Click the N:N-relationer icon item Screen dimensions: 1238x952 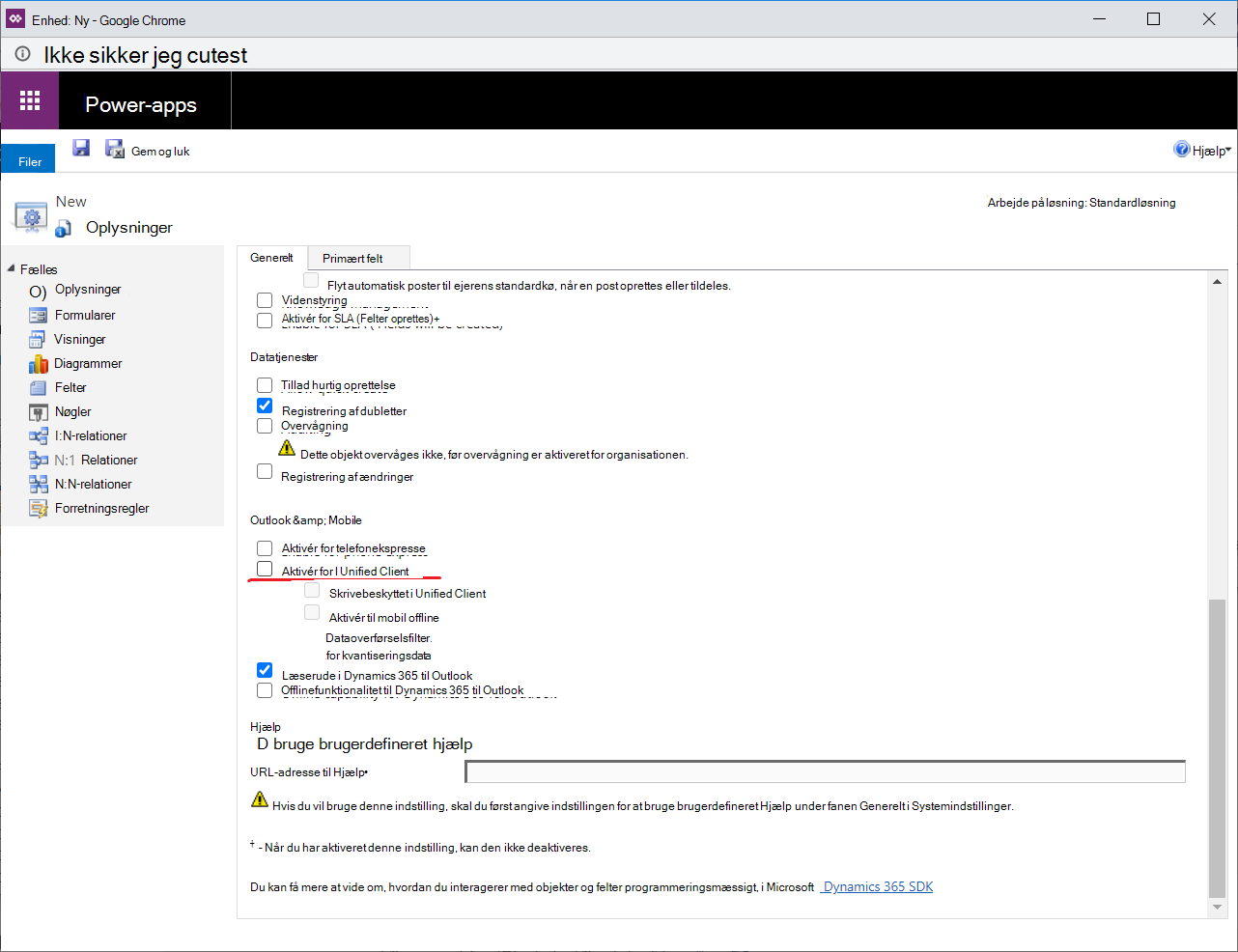pyautogui.click(x=38, y=484)
